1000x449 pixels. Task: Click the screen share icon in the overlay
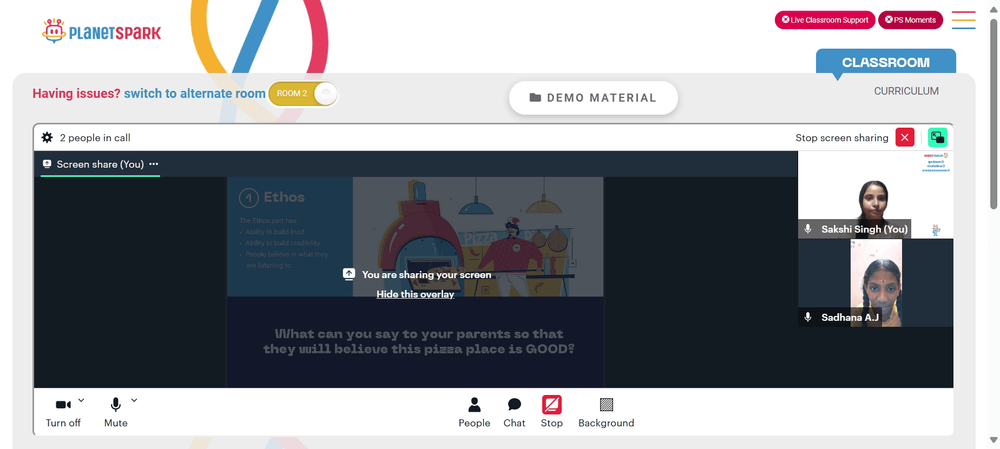348,274
